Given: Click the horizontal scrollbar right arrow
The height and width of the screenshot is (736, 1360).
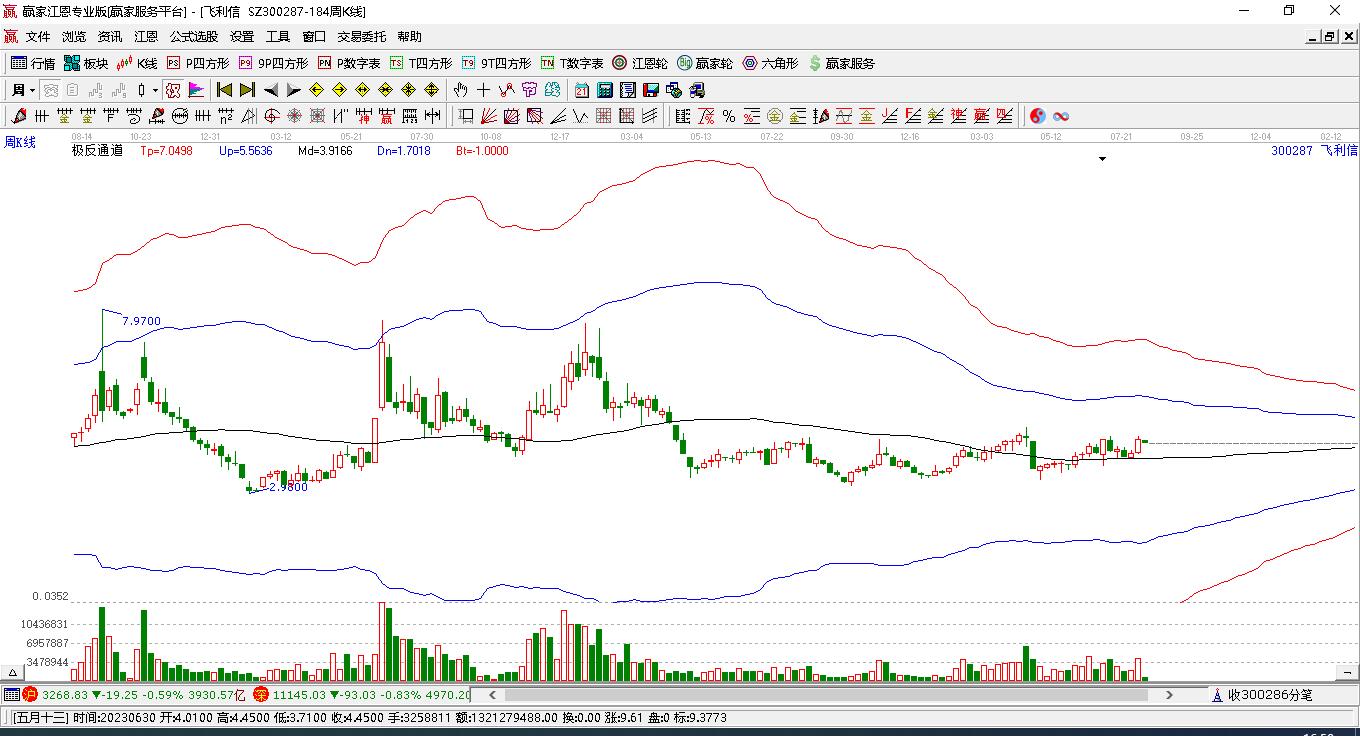Looking at the screenshot, I should point(1171,694).
